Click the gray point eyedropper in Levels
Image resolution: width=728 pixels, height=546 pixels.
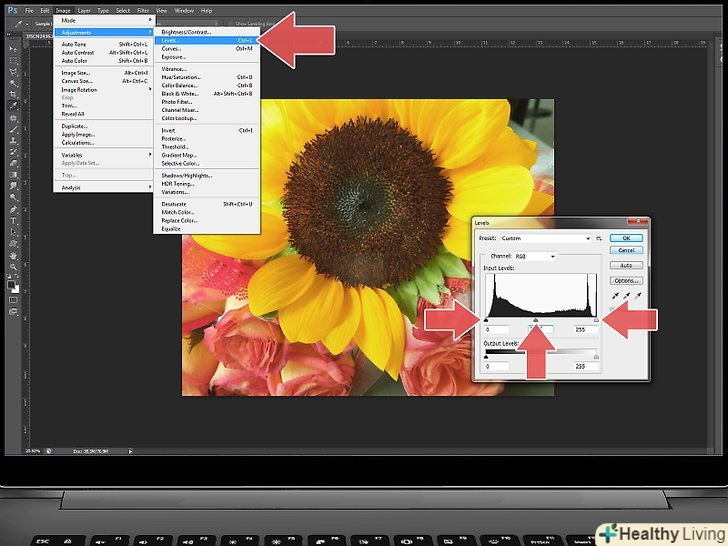click(x=627, y=297)
